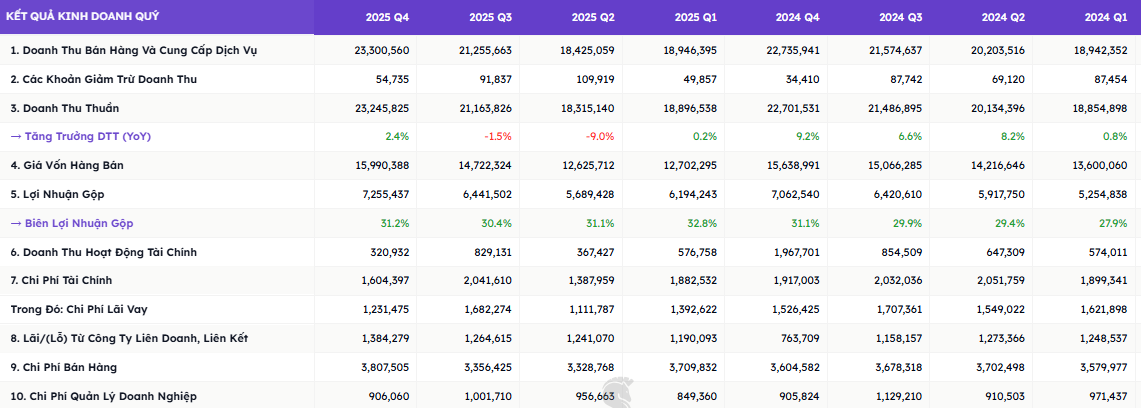
Task: Click the horse watermark logo
Action: 618,392
